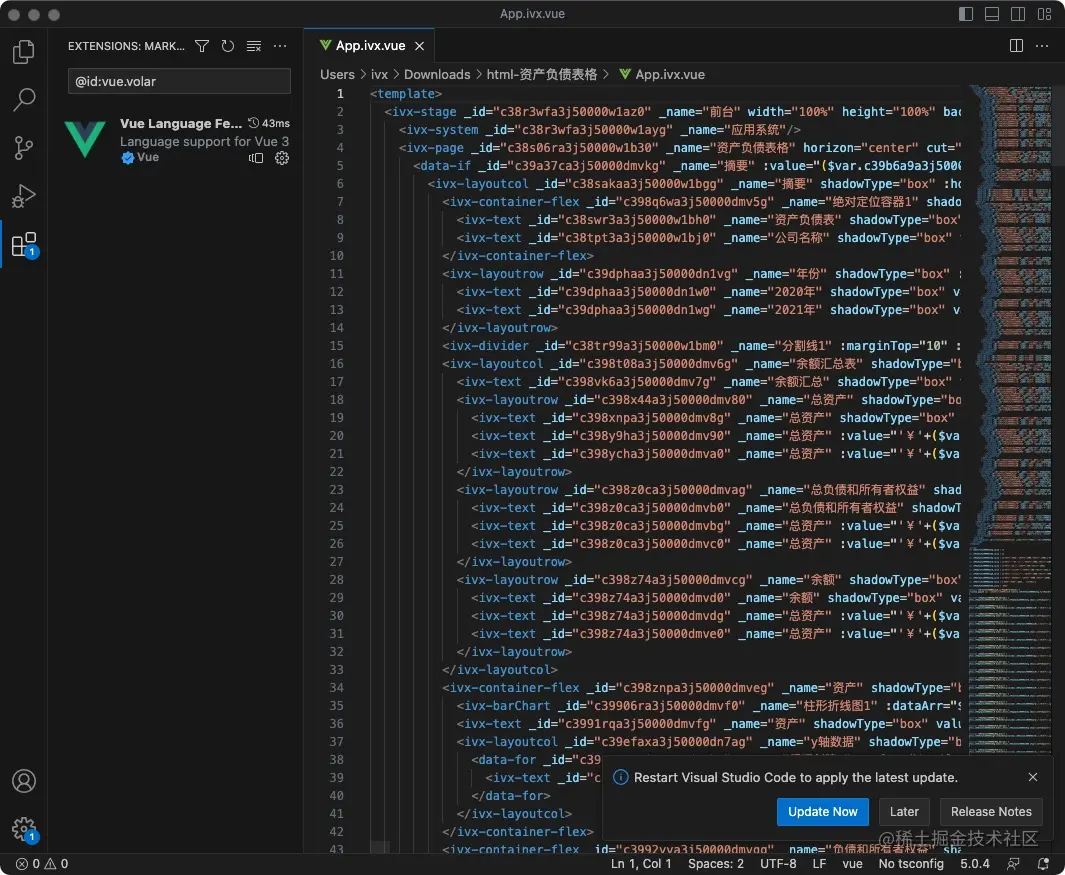Click the <template> tag on line 1

(406, 94)
